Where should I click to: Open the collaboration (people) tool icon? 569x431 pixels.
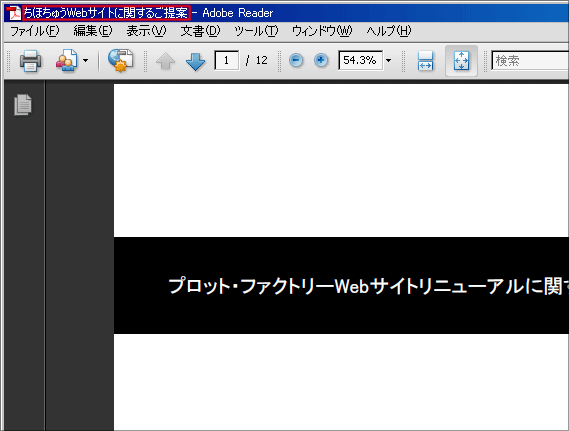click(x=67, y=61)
